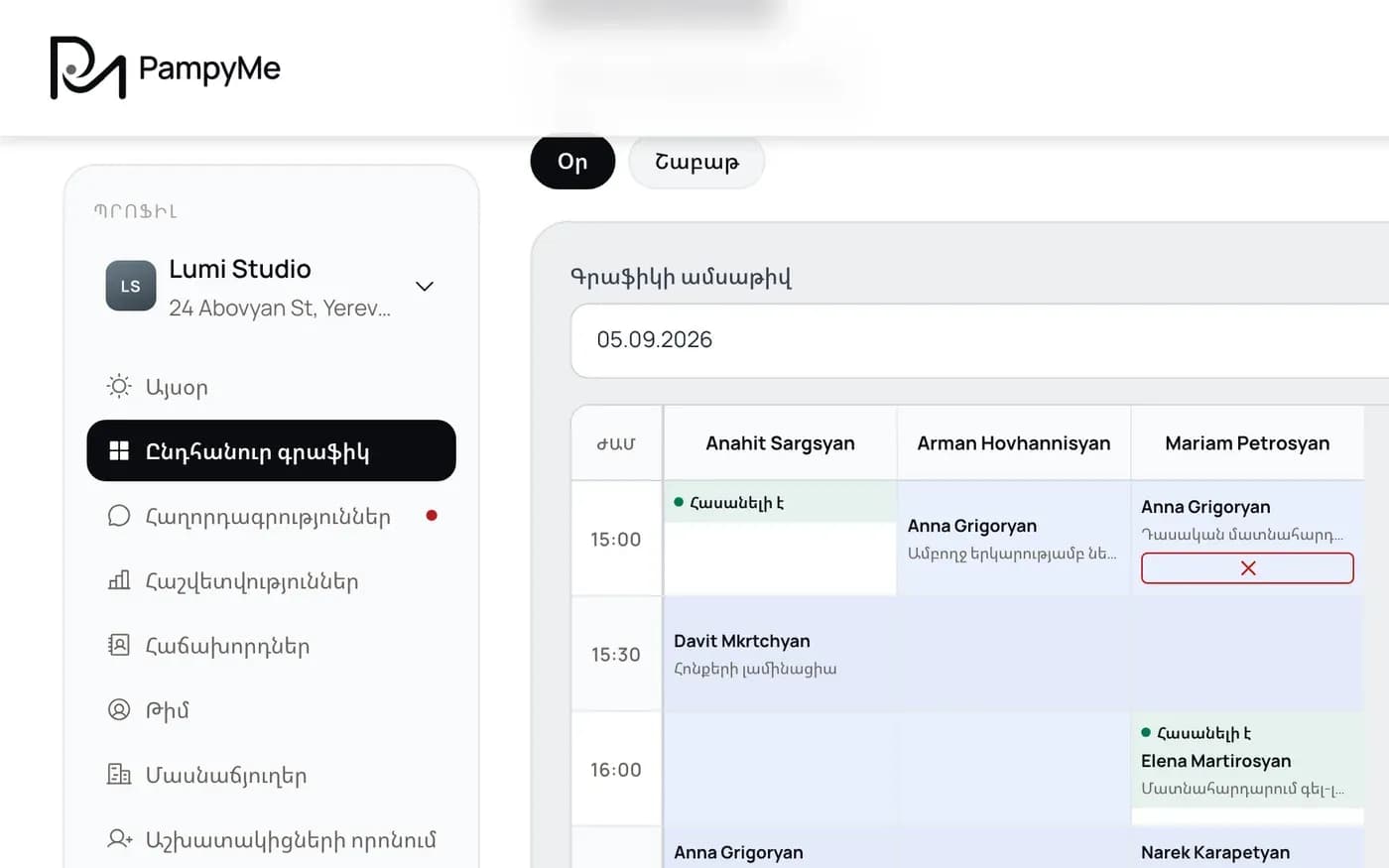Click the 15:30 time cell
This screenshot has width=1389, height=868.
[616, 654]
